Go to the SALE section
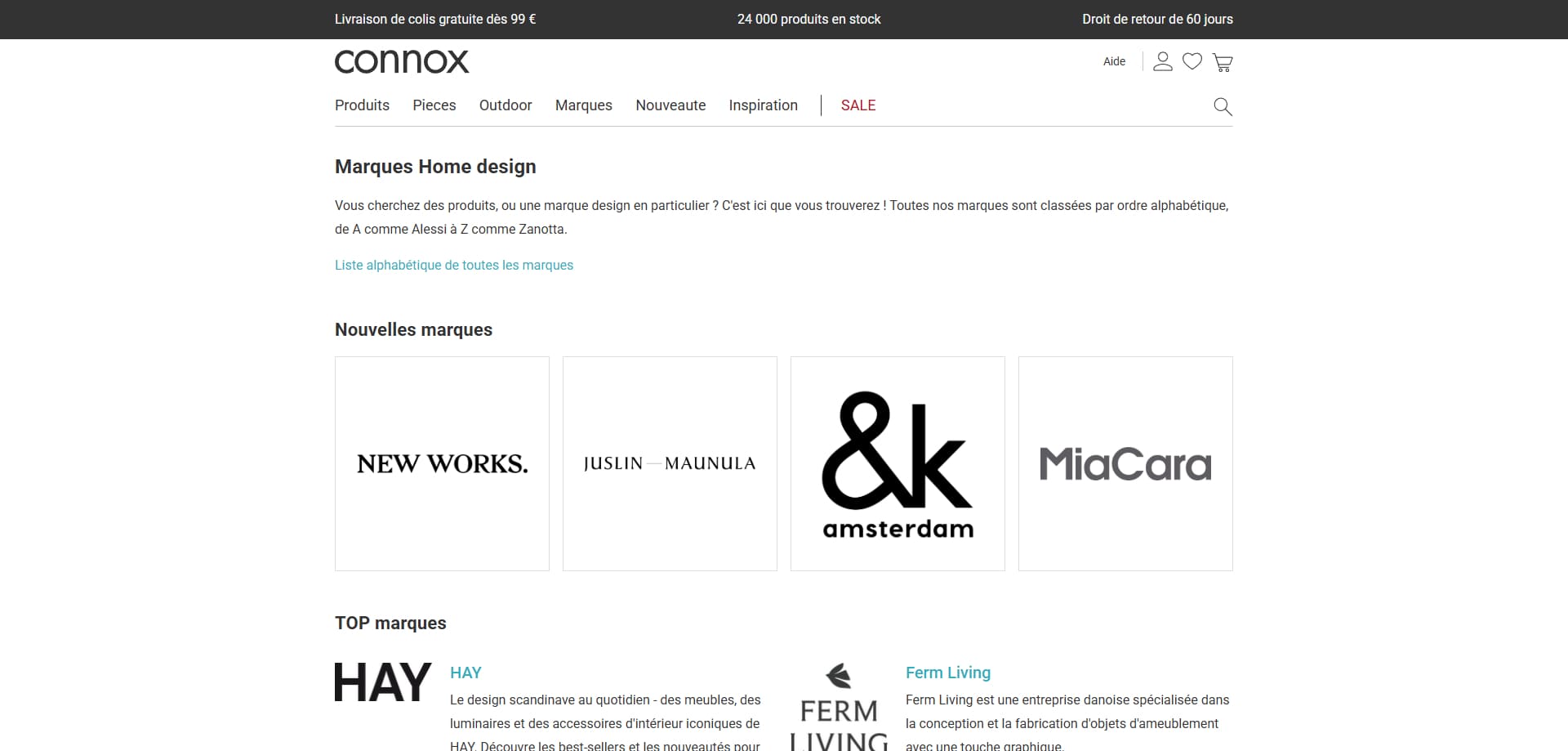The height and width of the screenshot is (751, 1568). (x=858, y=105)
